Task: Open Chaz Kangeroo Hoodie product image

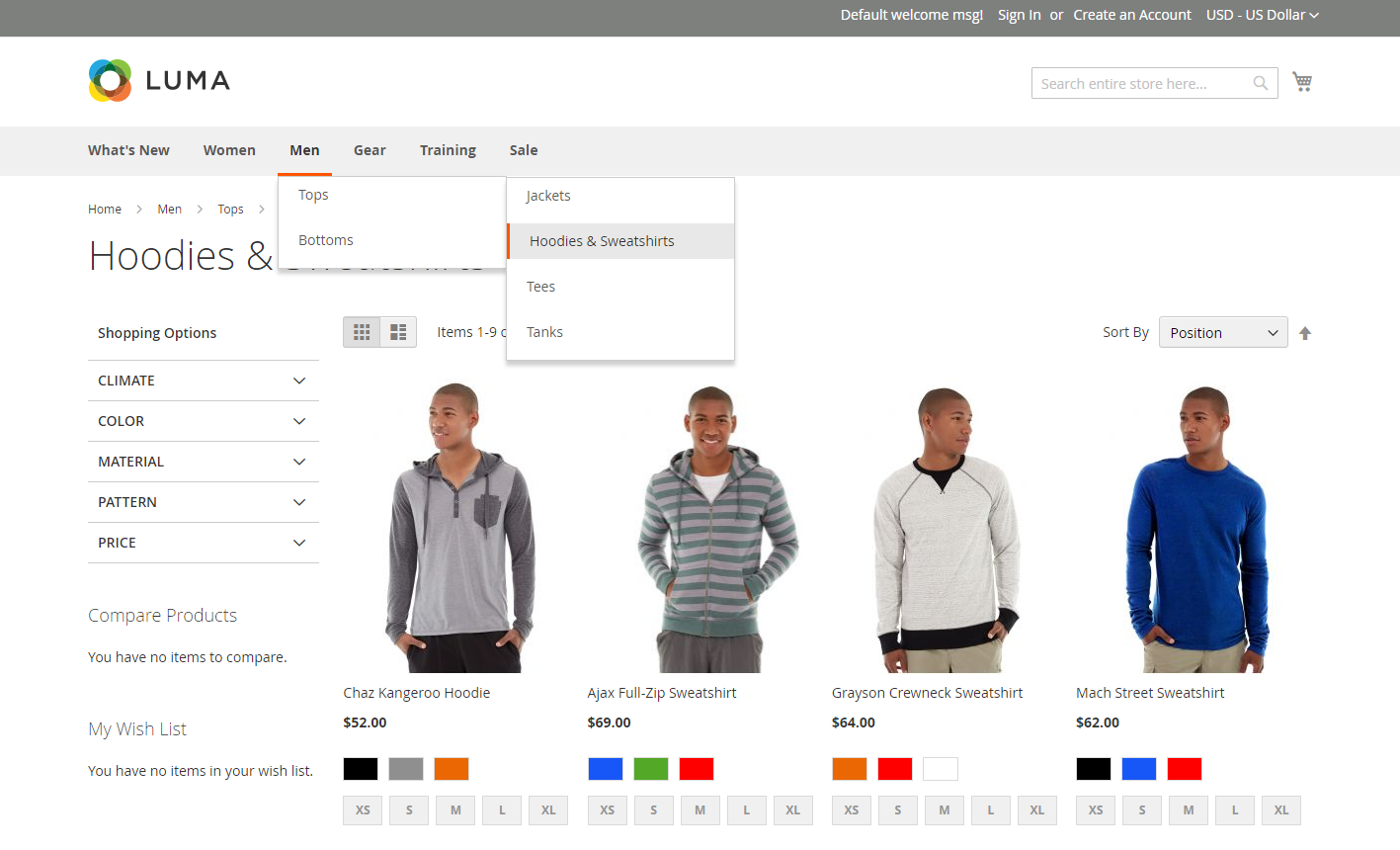Action: coord(460,527)
